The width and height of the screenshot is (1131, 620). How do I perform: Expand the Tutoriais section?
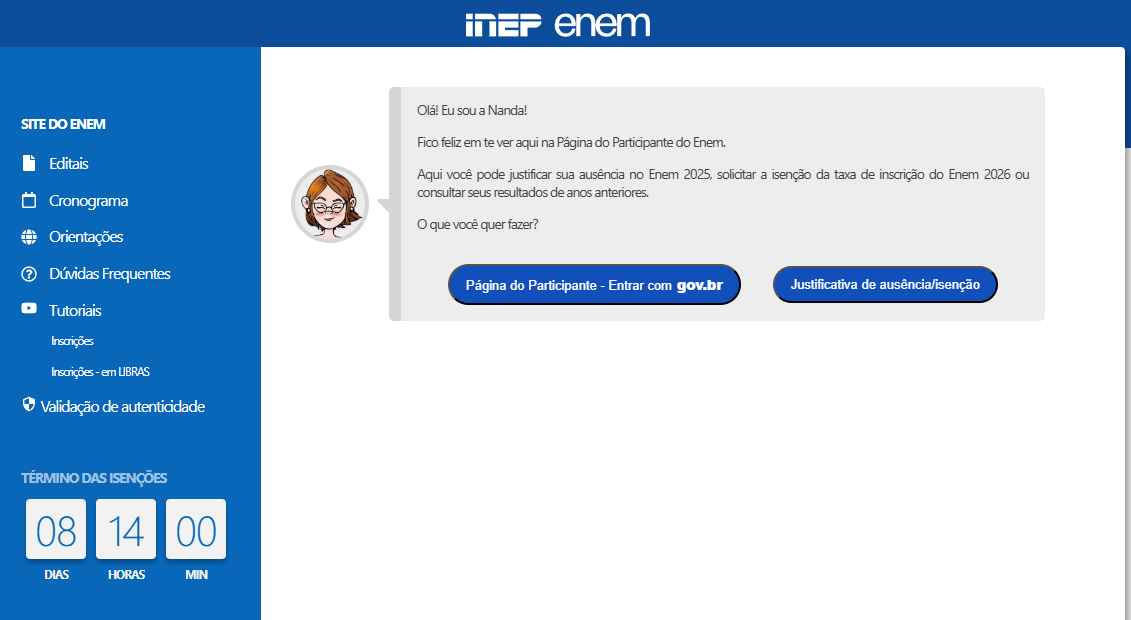75,311
